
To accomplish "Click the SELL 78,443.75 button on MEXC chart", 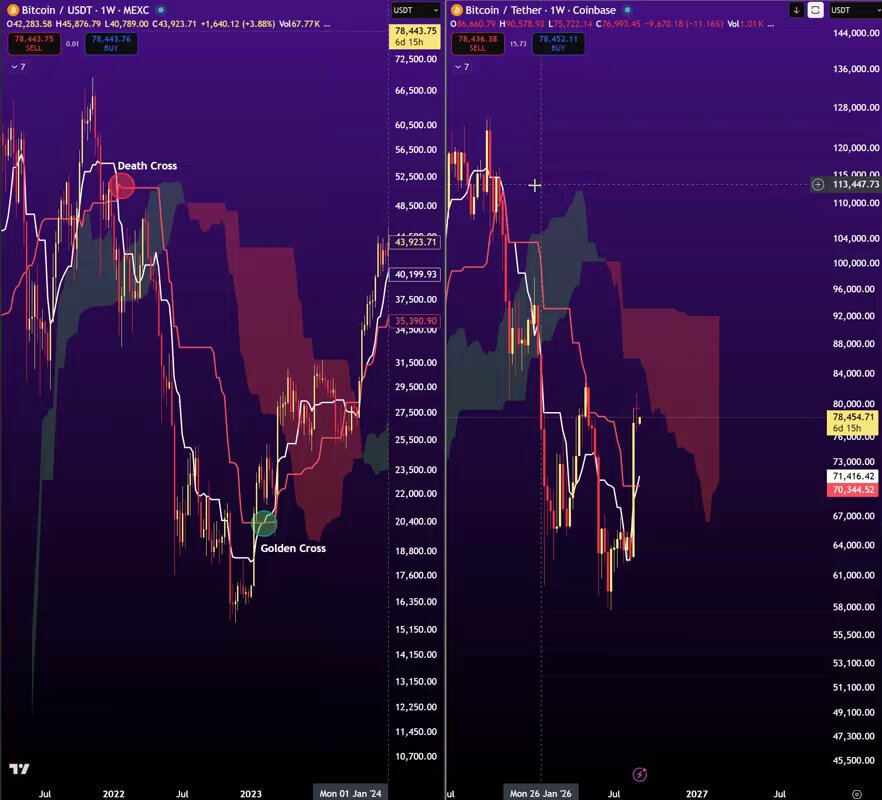I will 34,43.
